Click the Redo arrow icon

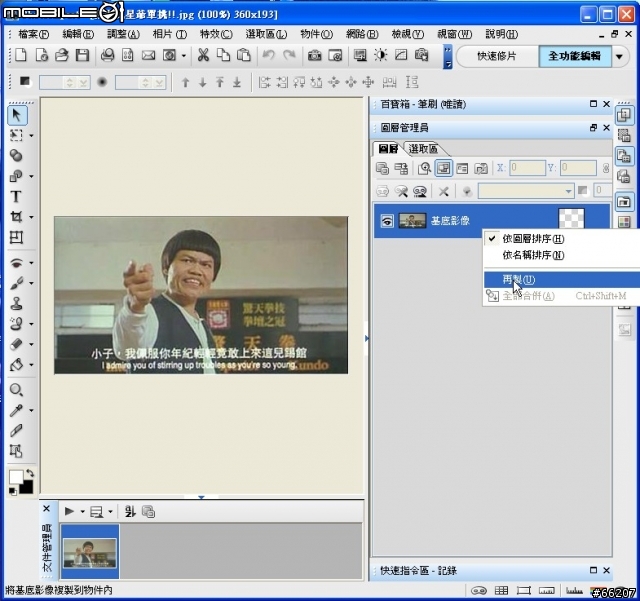[x=289, y=55]
